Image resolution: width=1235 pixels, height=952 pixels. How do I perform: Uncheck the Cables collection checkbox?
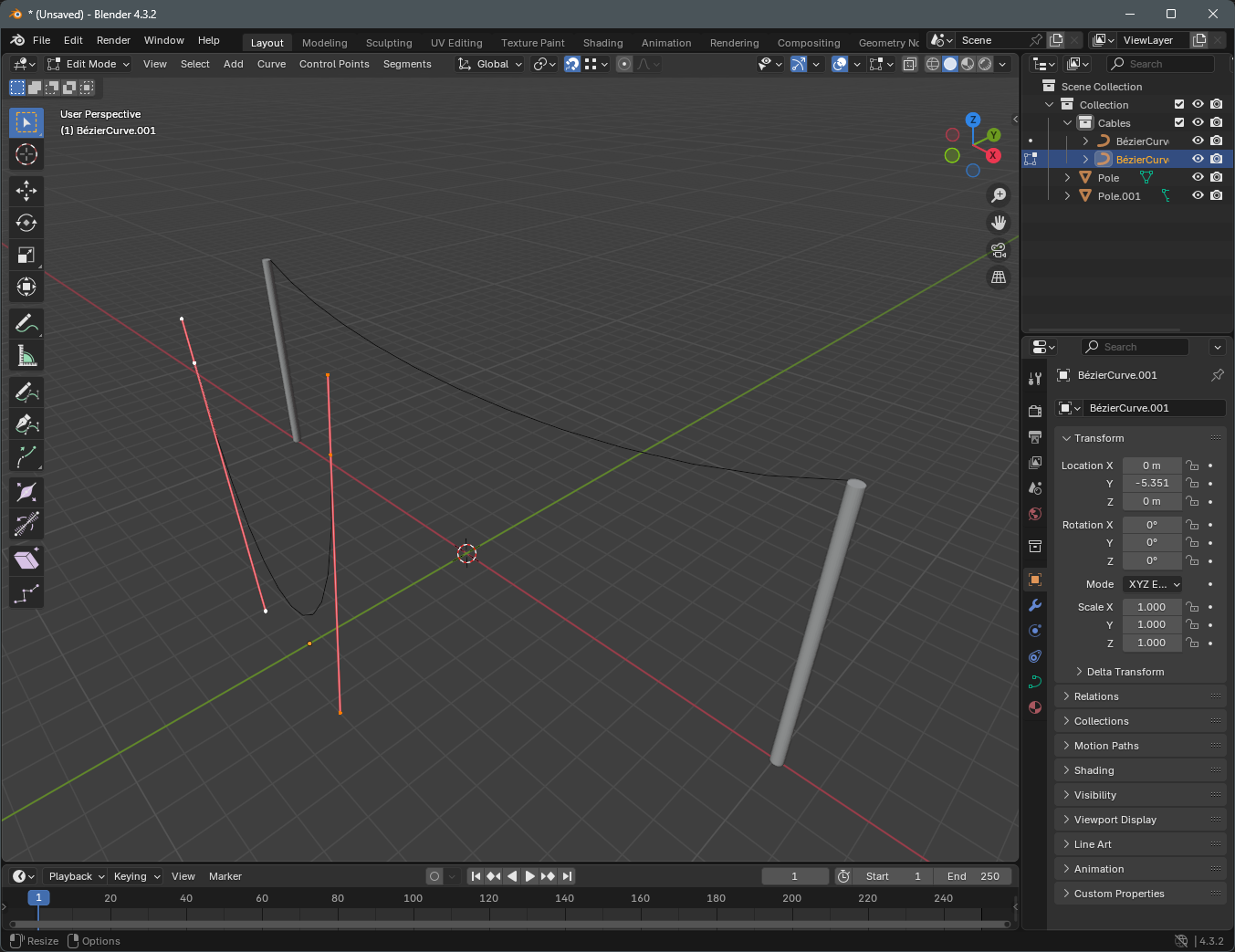pyautogui.click(x=1179, y=122)
